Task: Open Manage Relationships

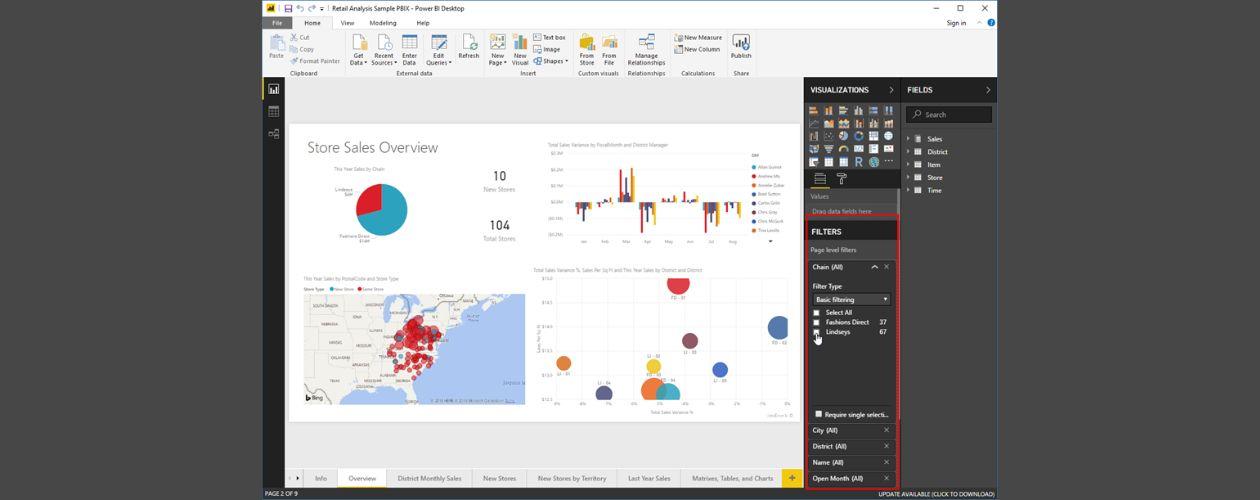Action: tap(646, 49)
